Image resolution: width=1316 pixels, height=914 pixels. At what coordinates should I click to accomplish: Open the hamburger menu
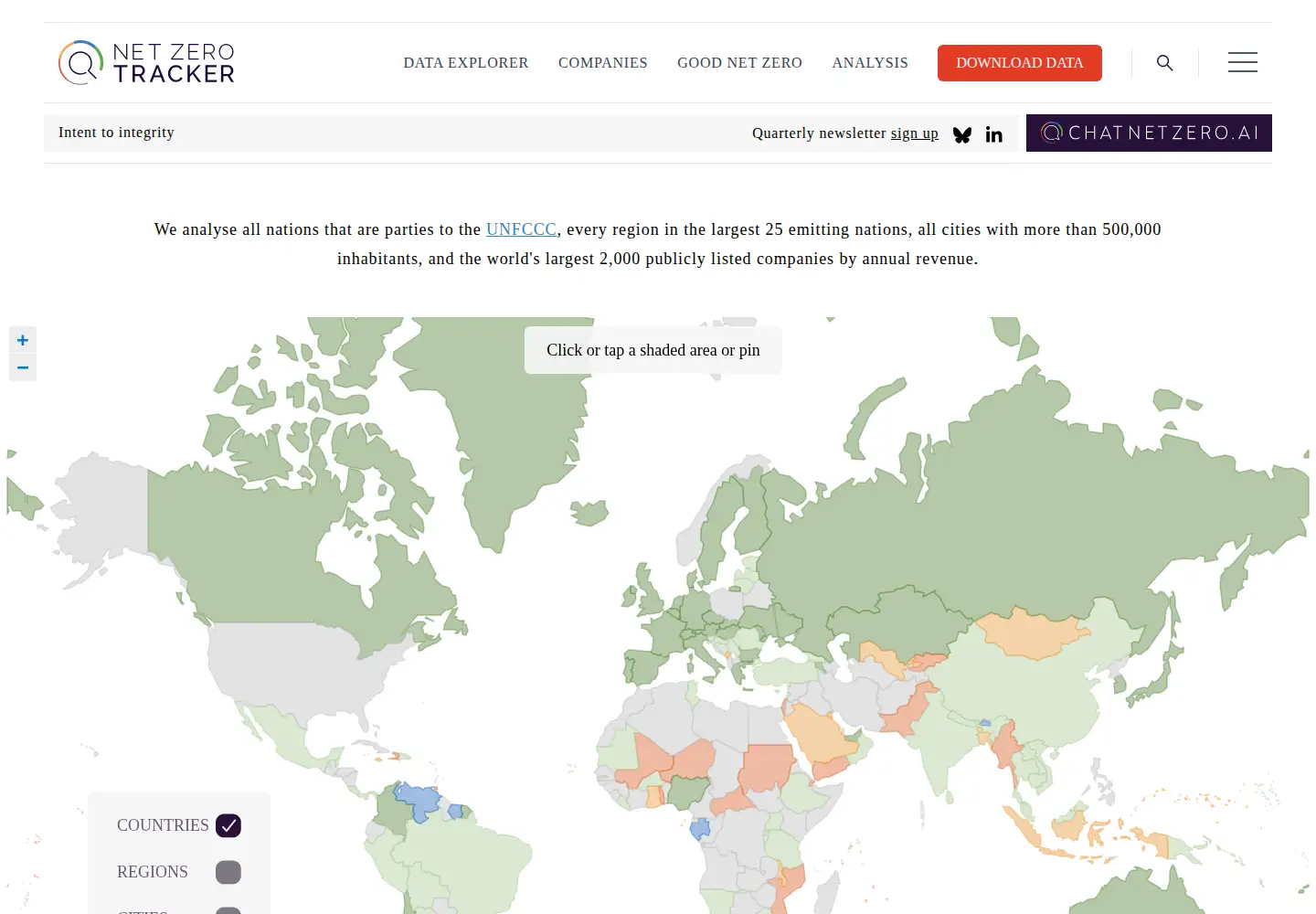coord(1242,62)
